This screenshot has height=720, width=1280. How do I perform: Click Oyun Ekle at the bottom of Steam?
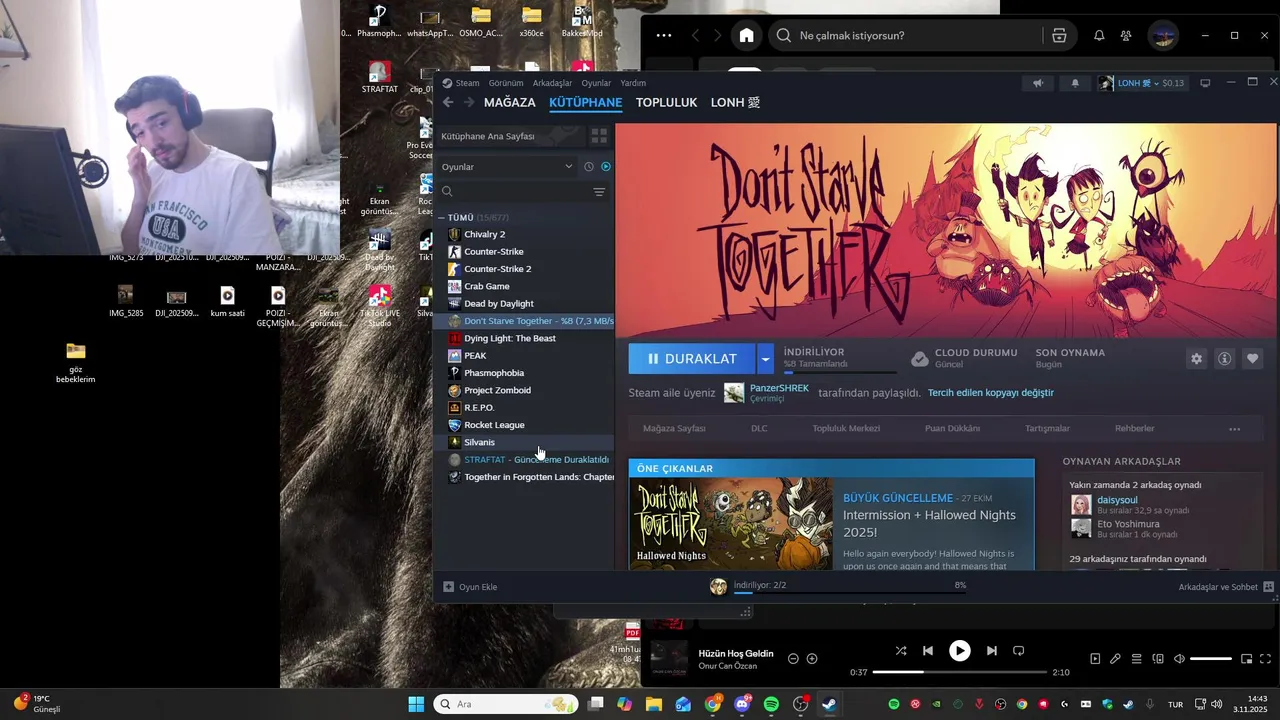[x=470, y=587]
